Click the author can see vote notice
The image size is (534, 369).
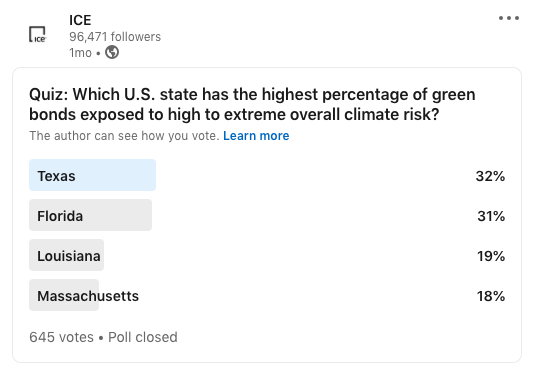coord(124,136)
